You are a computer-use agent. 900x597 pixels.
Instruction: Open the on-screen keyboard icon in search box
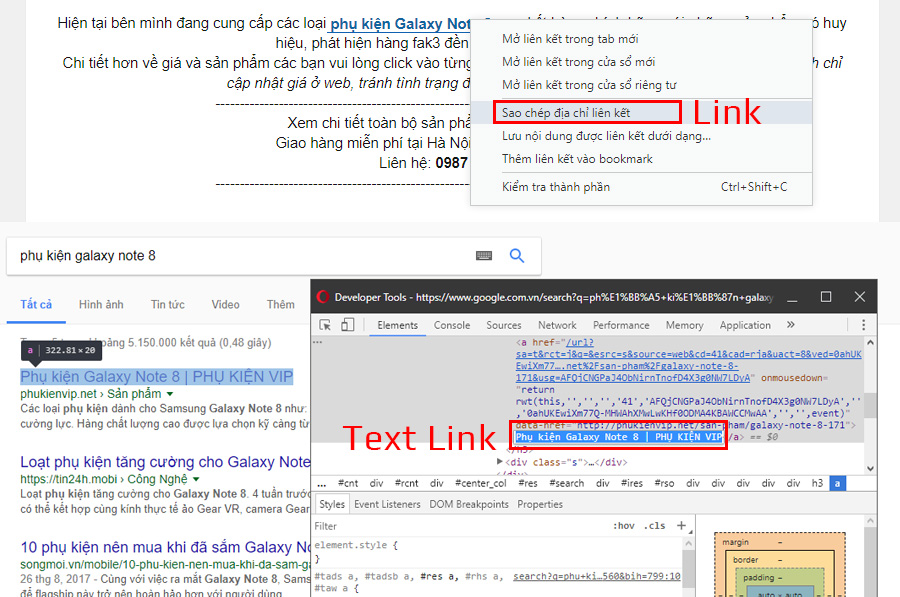[x=484, y=255]
